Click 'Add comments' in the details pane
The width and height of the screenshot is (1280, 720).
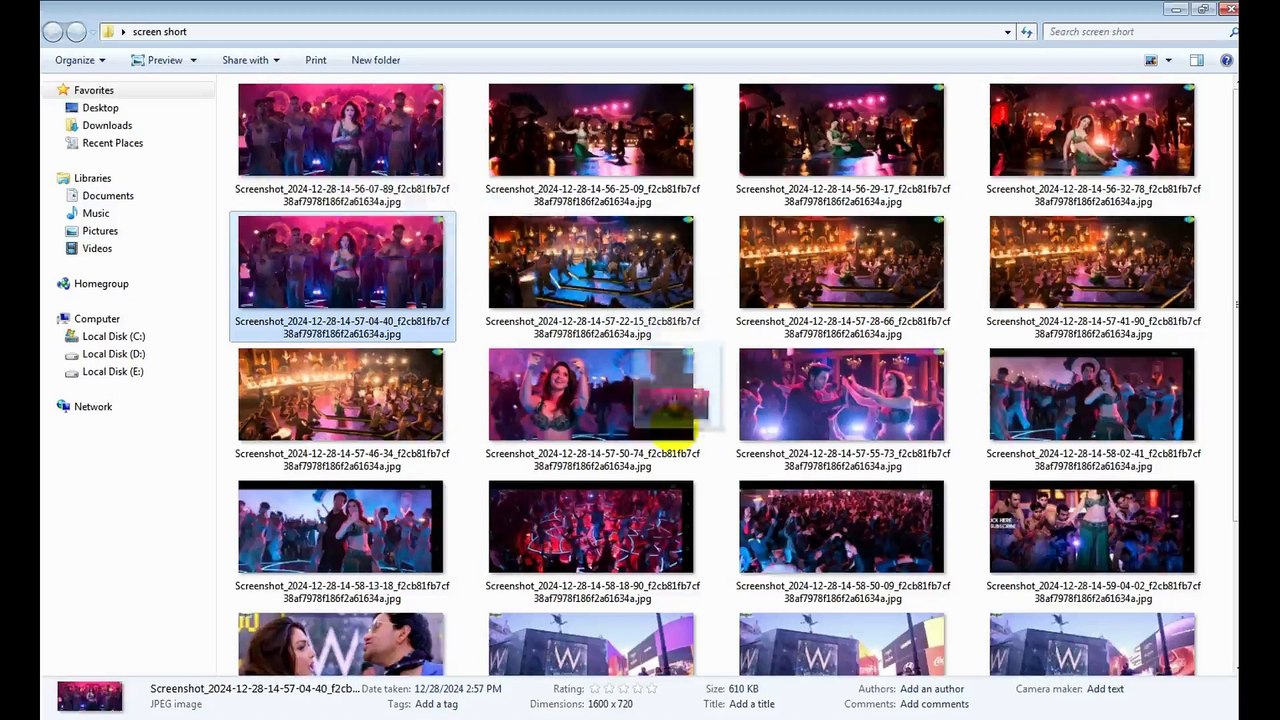click(934, 704)
